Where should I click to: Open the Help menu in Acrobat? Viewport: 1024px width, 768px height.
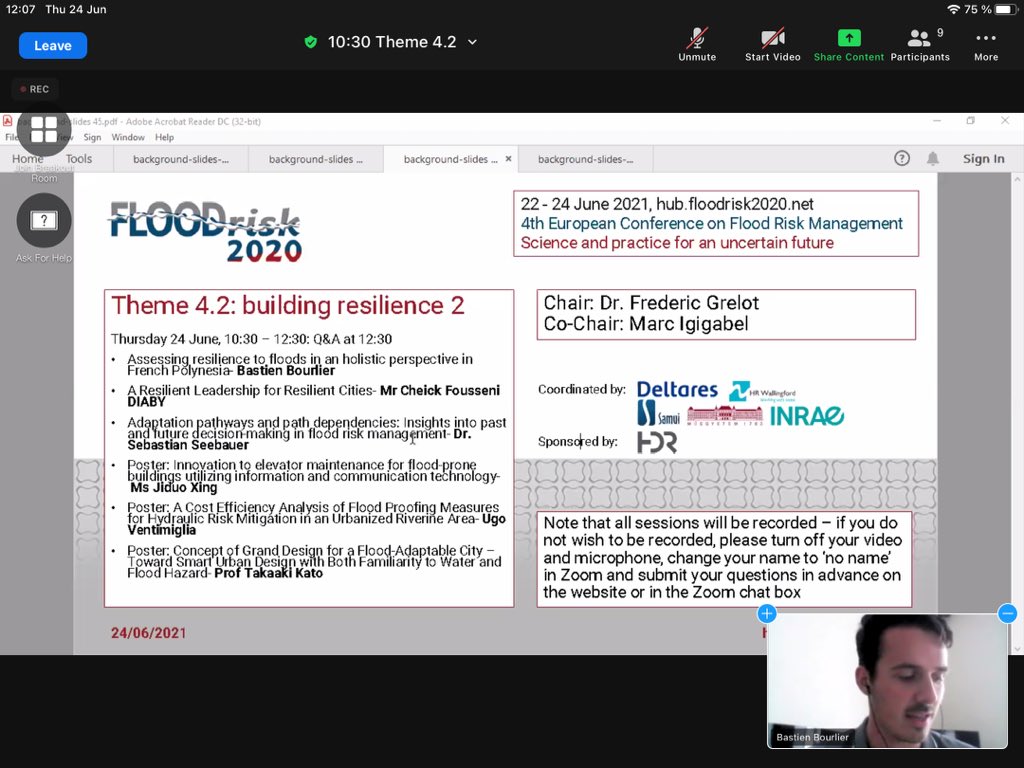[x=165, y=137]
